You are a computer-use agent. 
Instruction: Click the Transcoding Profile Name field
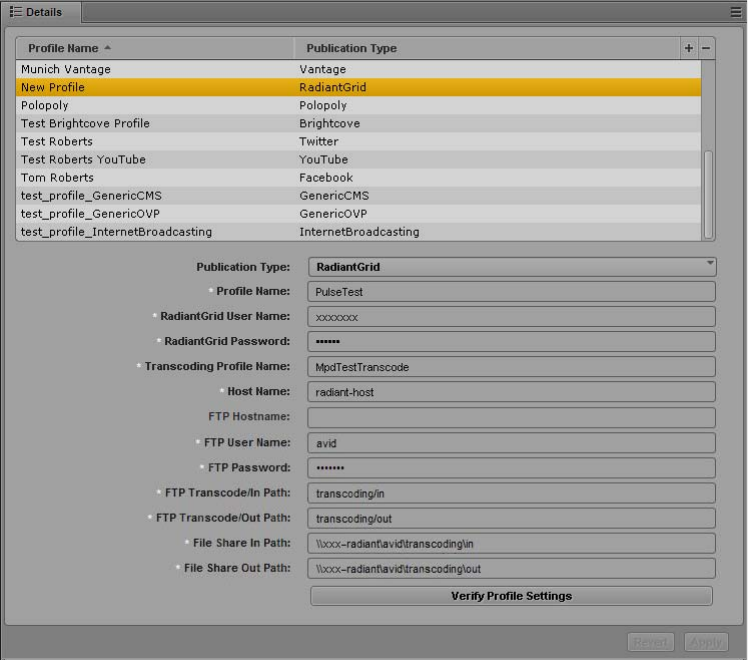511,367
